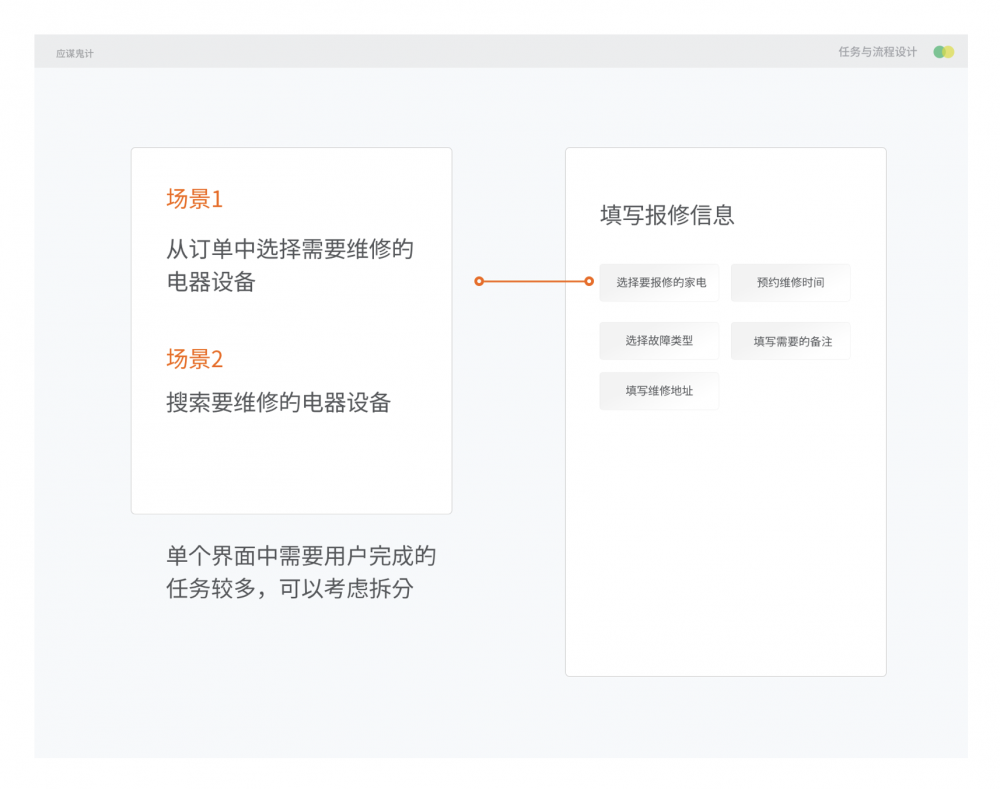Select the orange 场景2 heading
This screenshot has width=1000, height=789.
pyautogui.click(x=195, y=359)
